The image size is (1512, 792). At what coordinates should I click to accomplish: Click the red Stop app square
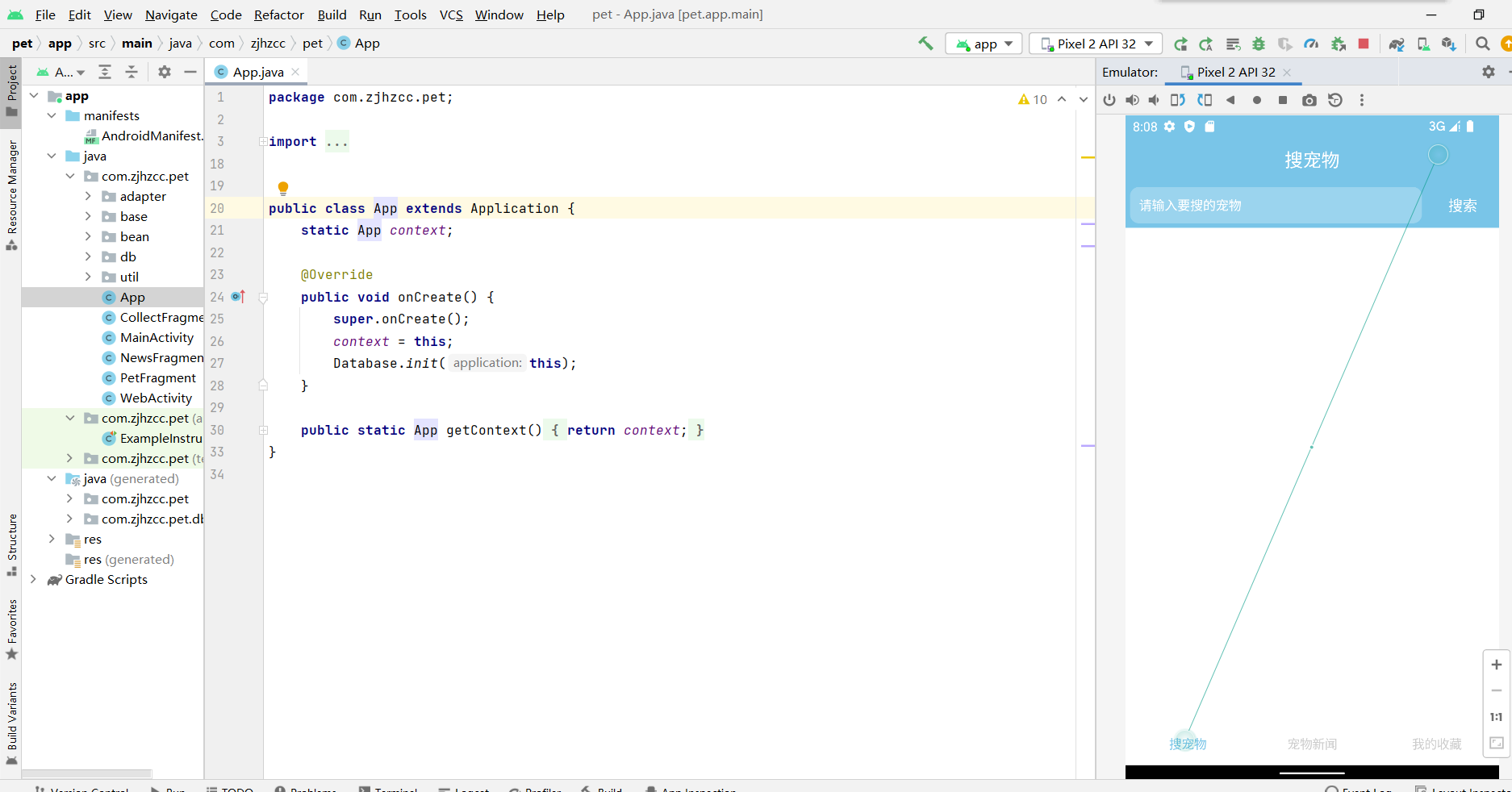click(1364, 44)
